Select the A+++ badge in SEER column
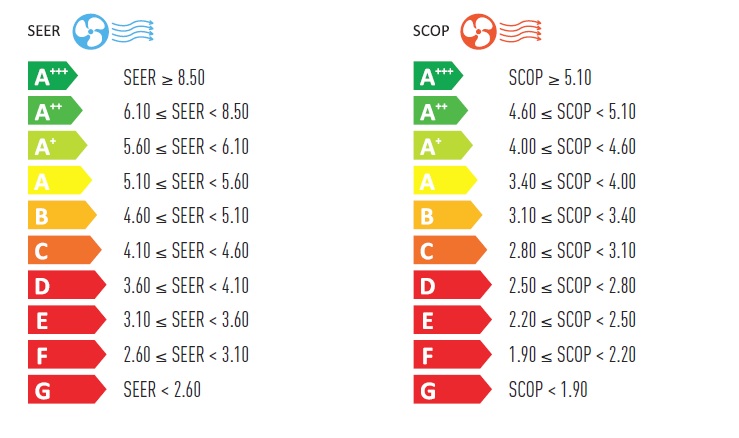This screenshot has width=739, height=438. (52, 77)
